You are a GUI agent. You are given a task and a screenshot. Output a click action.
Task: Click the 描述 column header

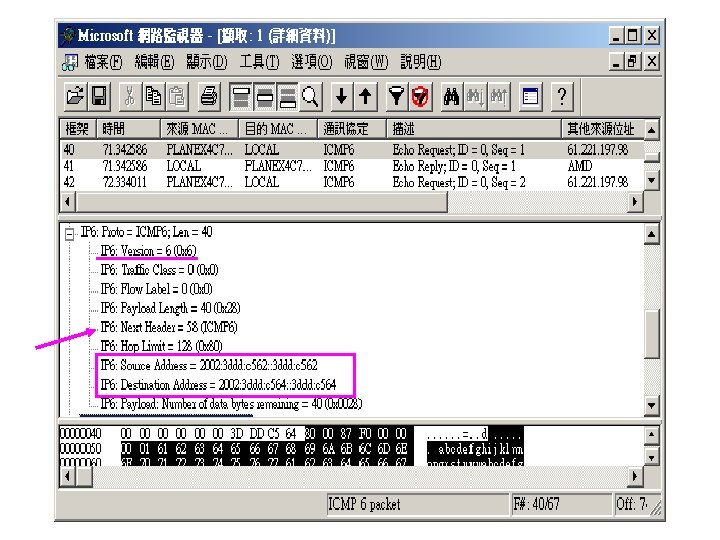[x=474, y=129]
